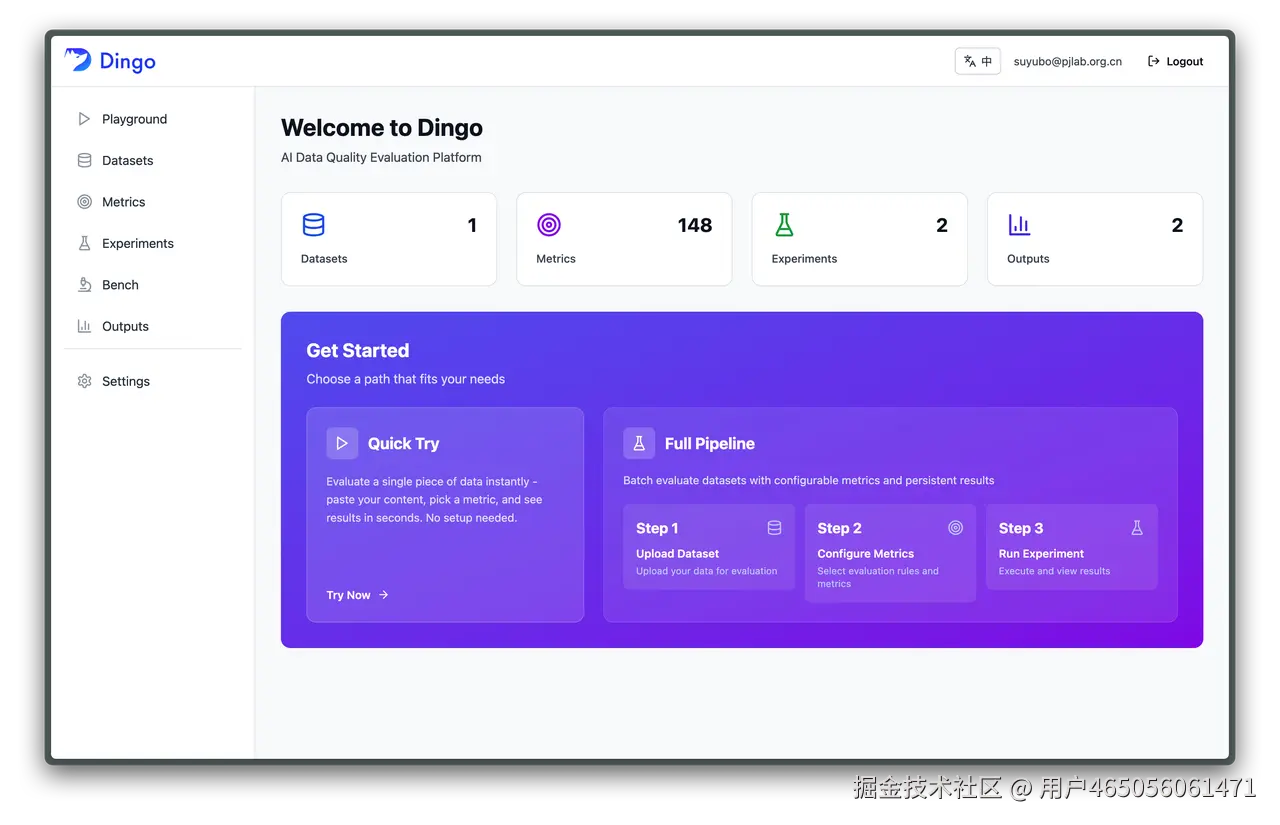This screenshot has height=825, width=1280.
Task: Click the Datasets database icon in sidebar
Action: click(84, 160)
